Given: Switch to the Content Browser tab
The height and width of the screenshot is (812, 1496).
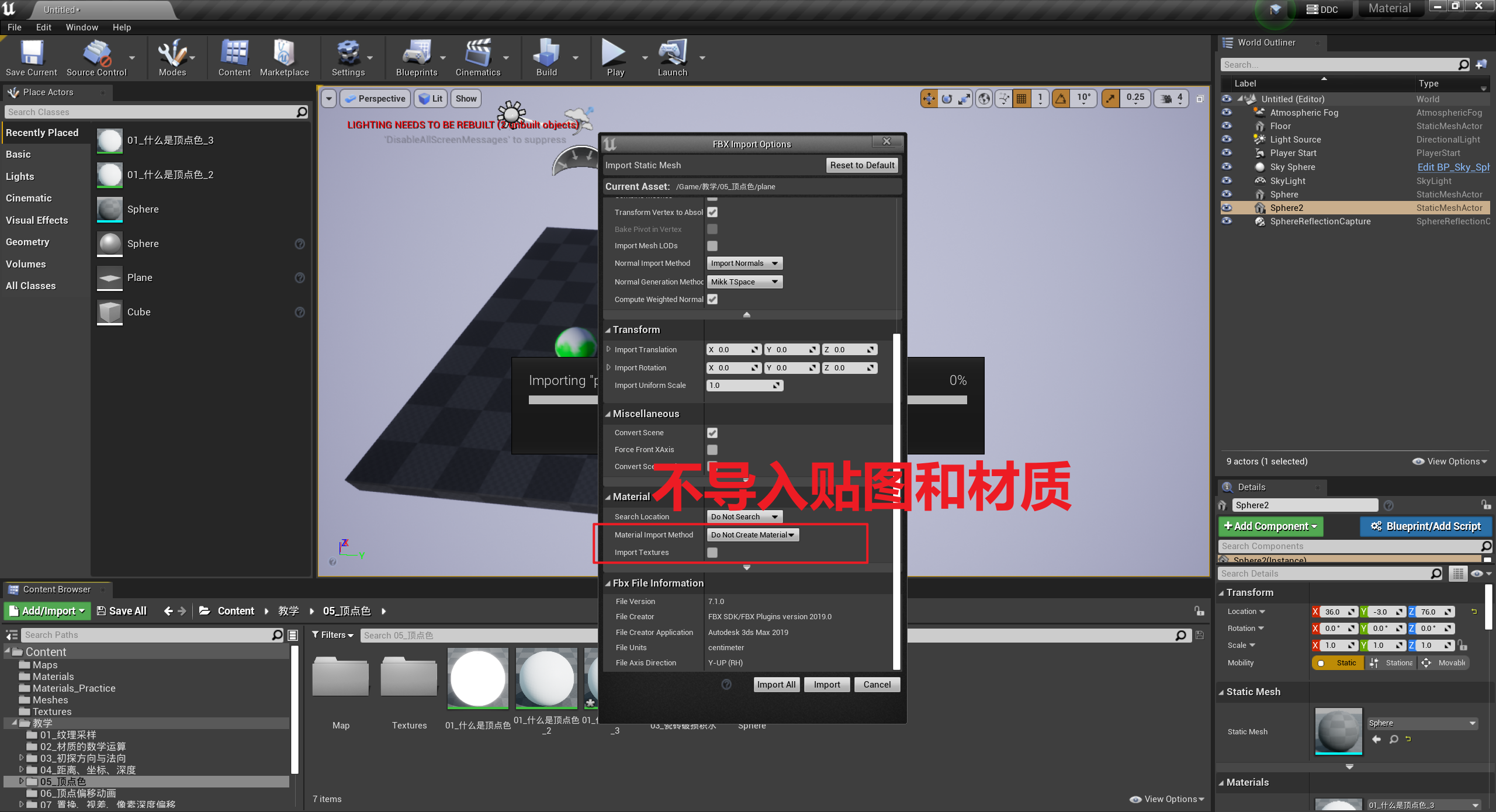Looking at the screenshot, I should click(56, 589).
